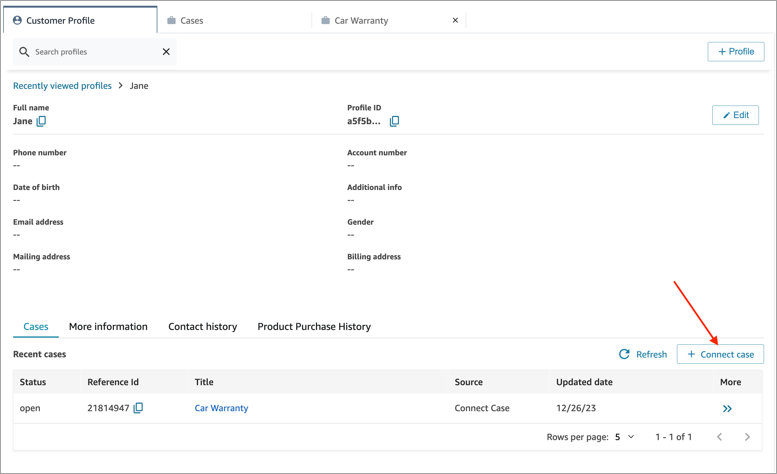Switch to Contact history tab
Viewport: 777px width, 474px height.
click(x=202, y=327)
